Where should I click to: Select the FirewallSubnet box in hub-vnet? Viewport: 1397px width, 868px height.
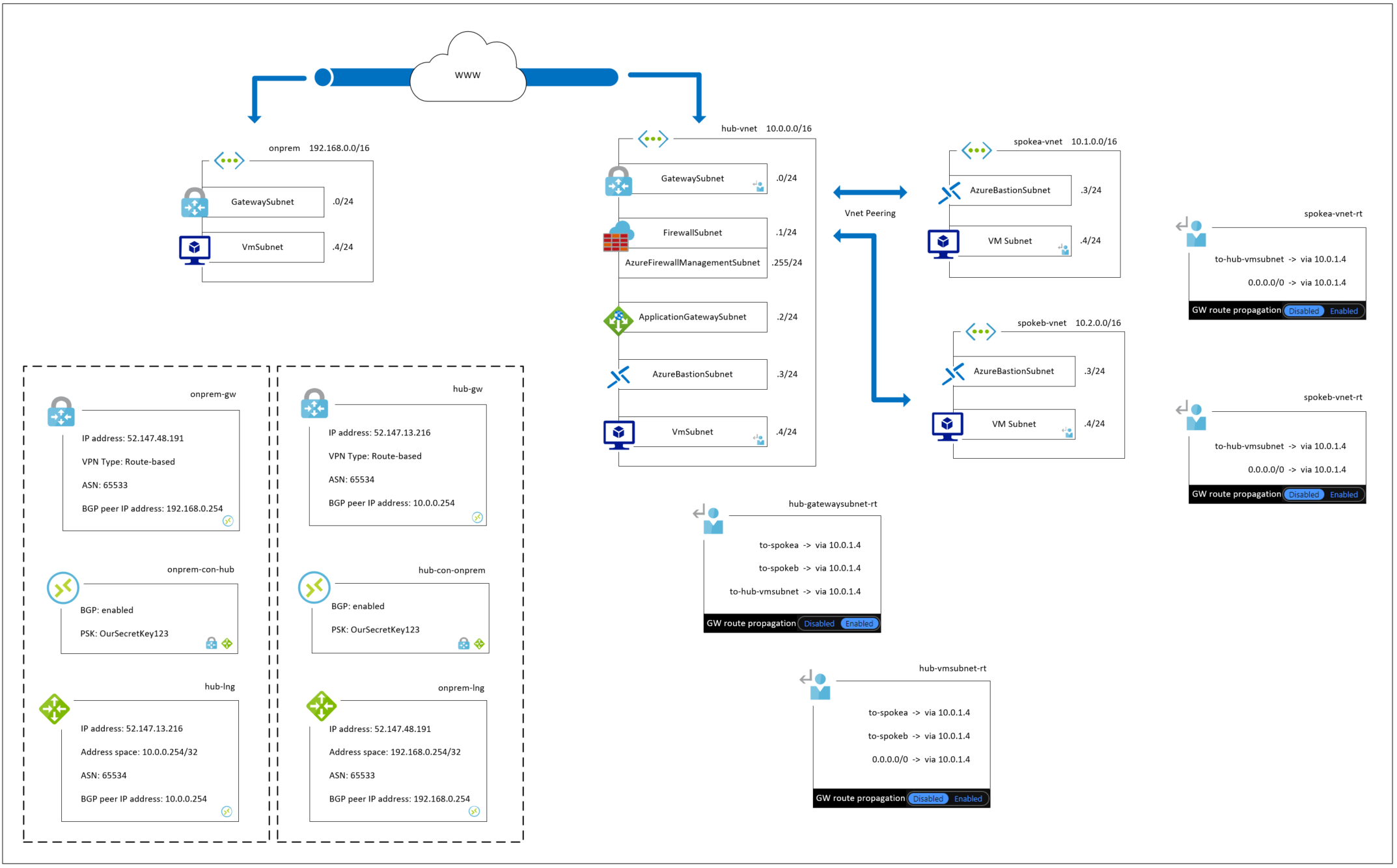(693, 233)
